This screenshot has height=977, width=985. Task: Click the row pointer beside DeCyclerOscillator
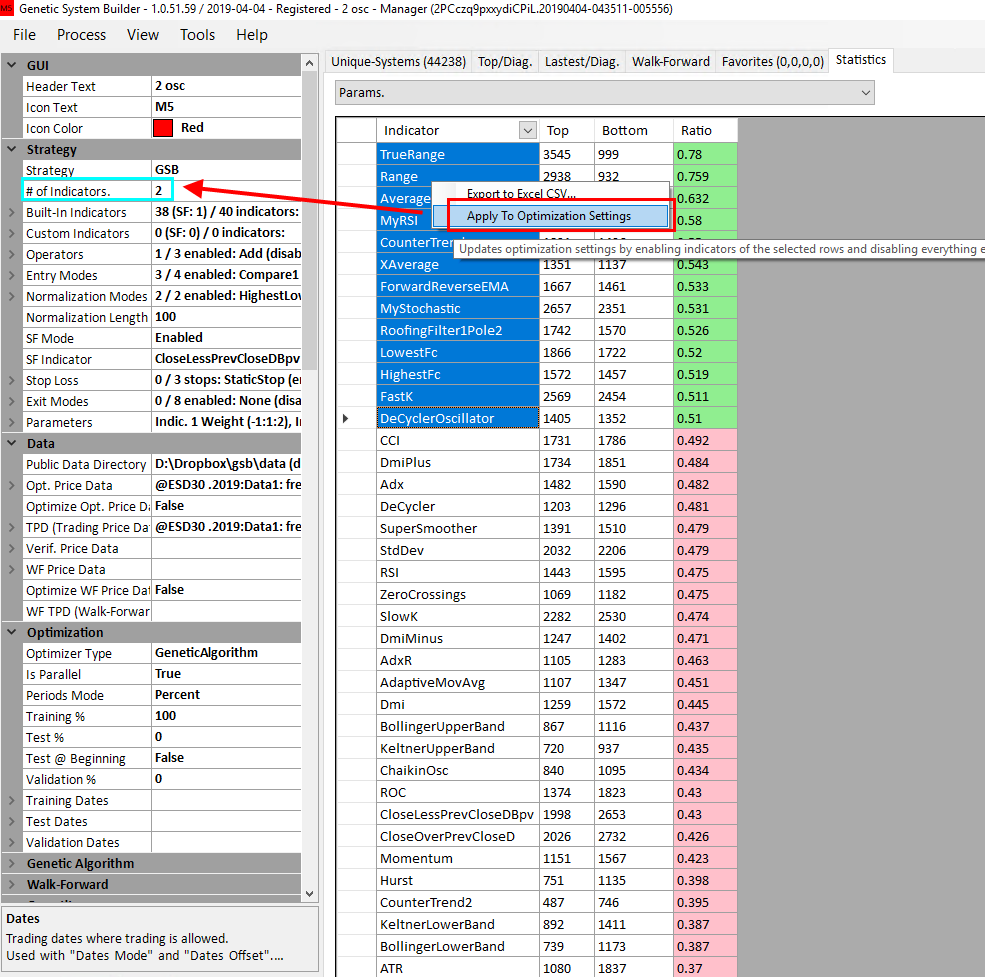[346, 418]
